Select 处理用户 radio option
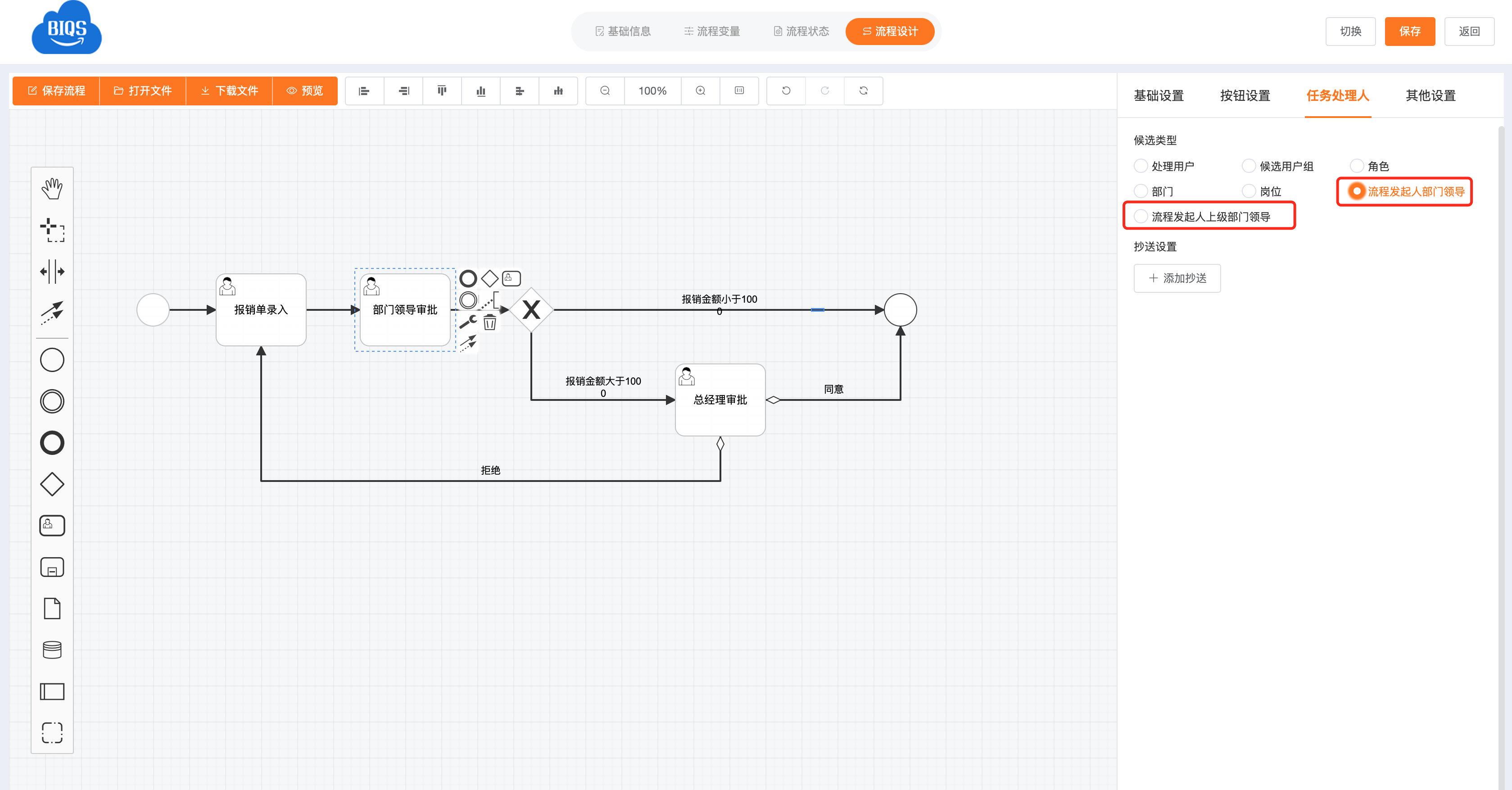Viewport: 1512px width, 790px height. (1164, 166)
